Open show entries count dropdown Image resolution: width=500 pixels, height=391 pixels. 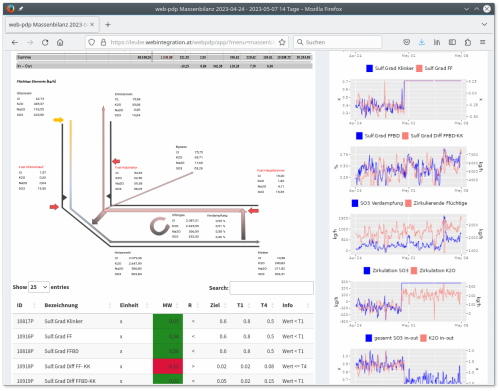(39, 287)
